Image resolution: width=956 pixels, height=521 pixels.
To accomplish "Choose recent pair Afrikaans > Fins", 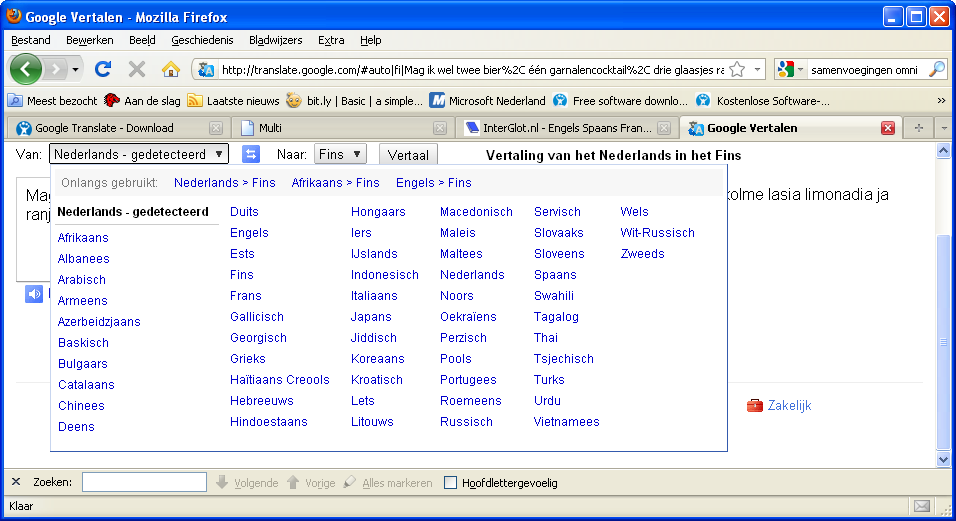I will click(x=335, y=183).
